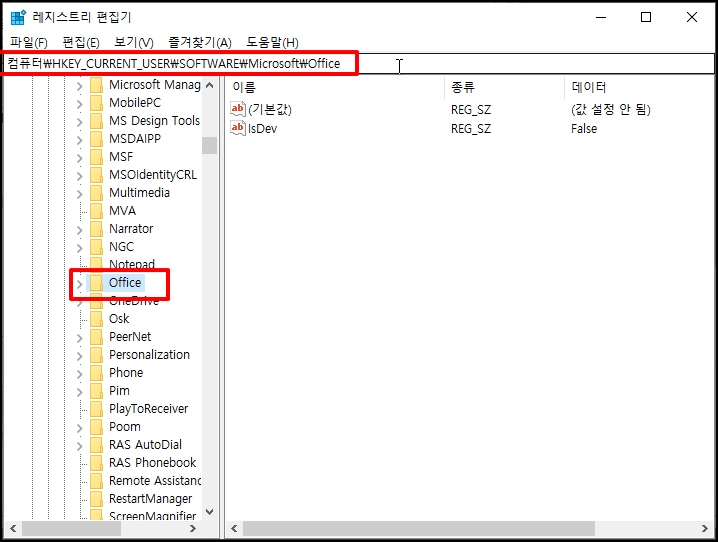Screen dimensions: 718x542
Task: Click the tree pane scroll down arrow
Action: click(x=210, y=512)
